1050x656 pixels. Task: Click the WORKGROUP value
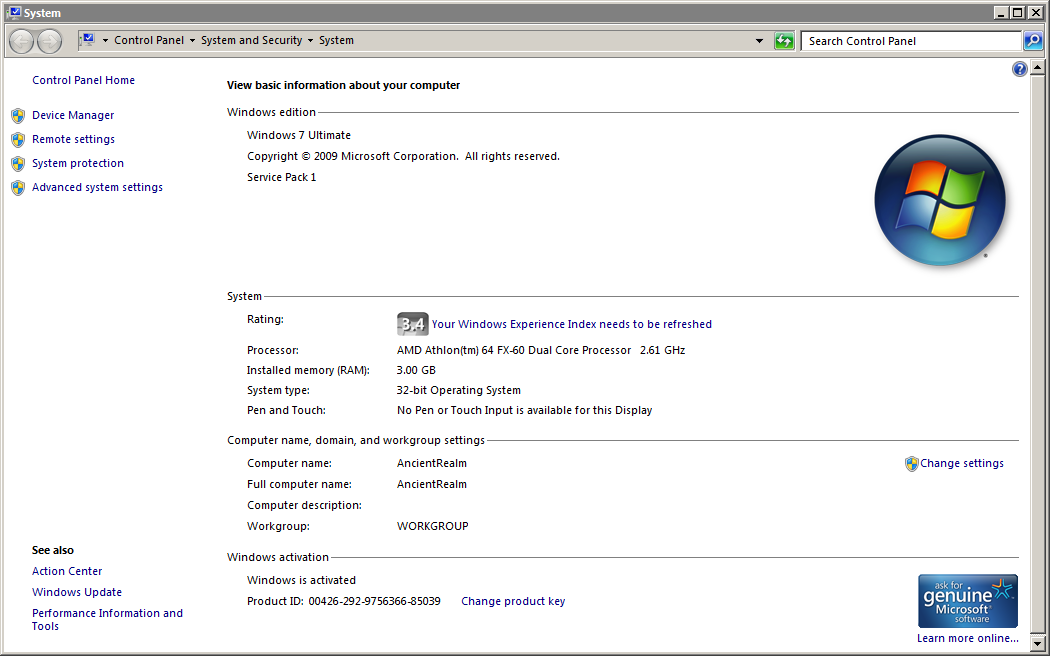433,526
